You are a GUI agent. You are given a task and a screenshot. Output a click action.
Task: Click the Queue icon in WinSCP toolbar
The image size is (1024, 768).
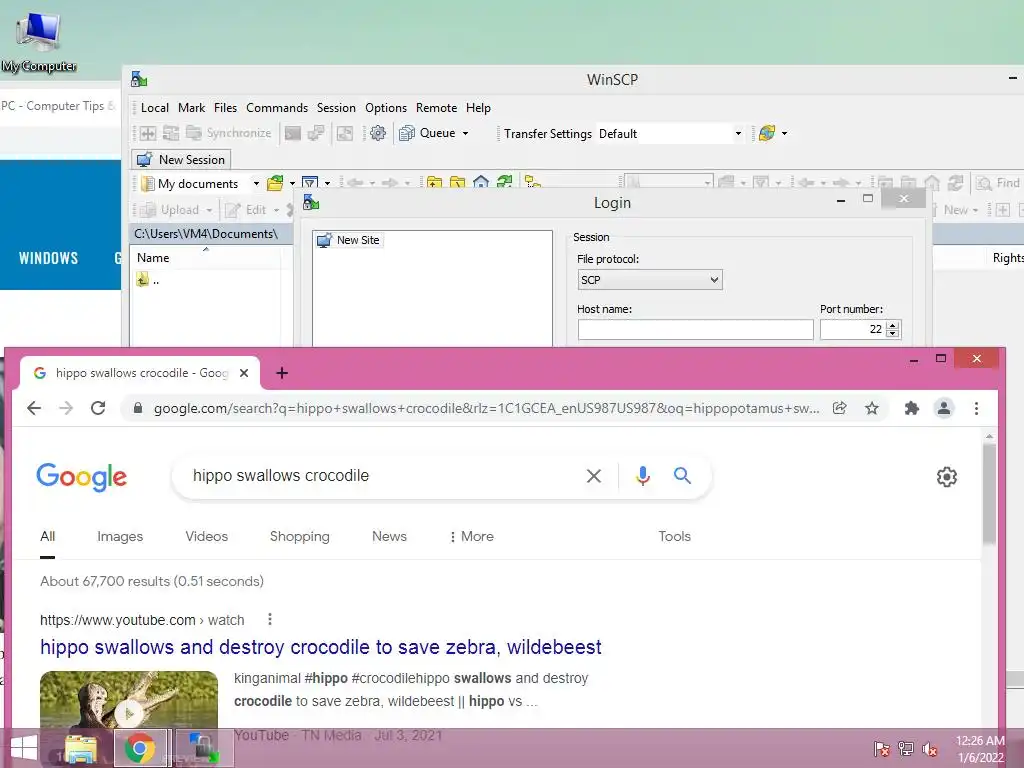407,133
